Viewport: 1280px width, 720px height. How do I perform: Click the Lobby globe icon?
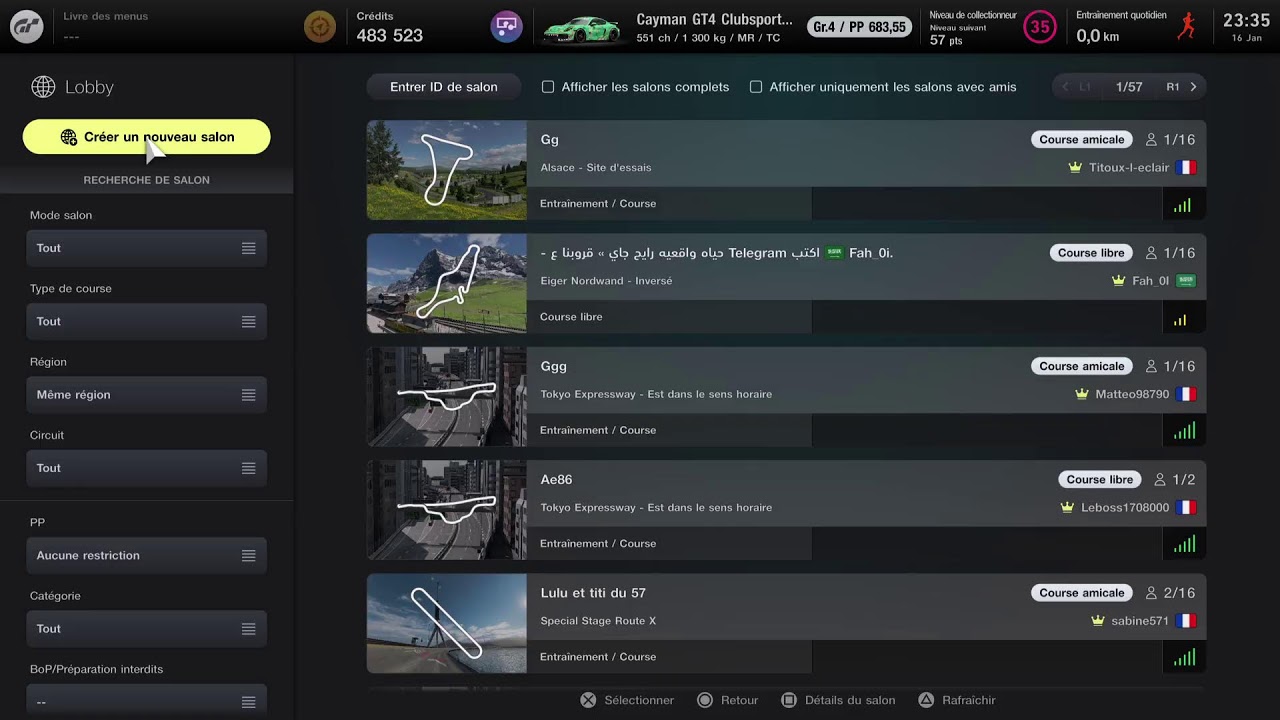pyautogui.click(x=43, y=87)
